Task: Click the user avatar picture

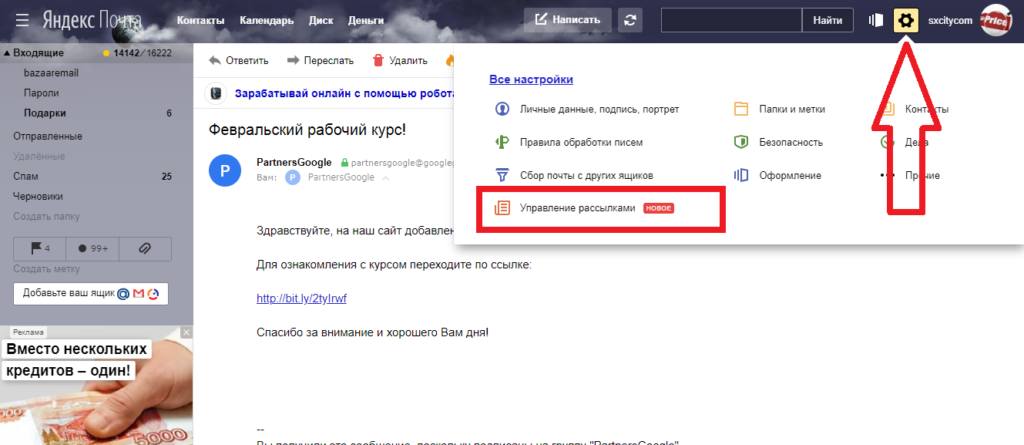Action: [x=995, y=20]
